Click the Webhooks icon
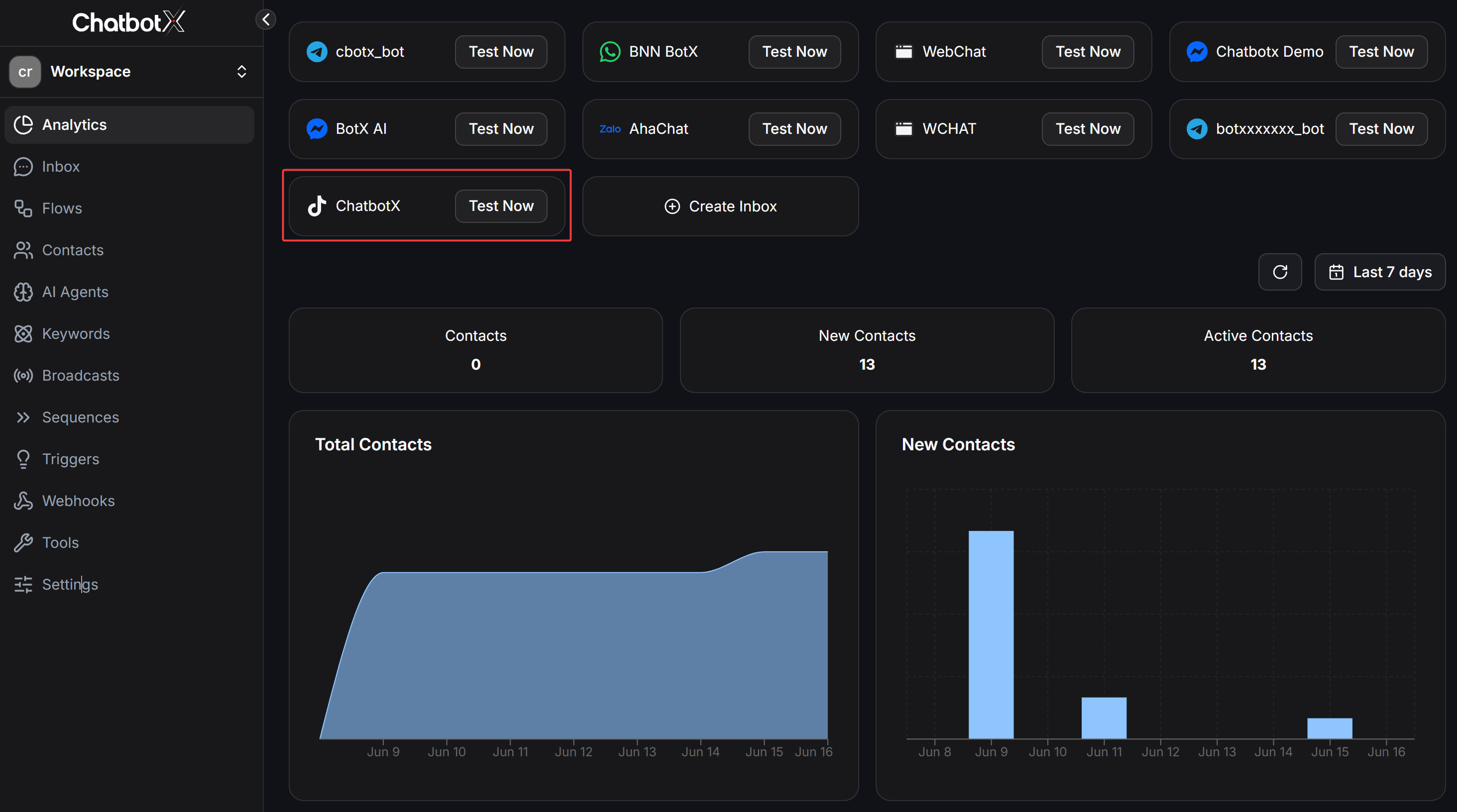The height and width of the screenshot is (812, 1457). point(23,501)
